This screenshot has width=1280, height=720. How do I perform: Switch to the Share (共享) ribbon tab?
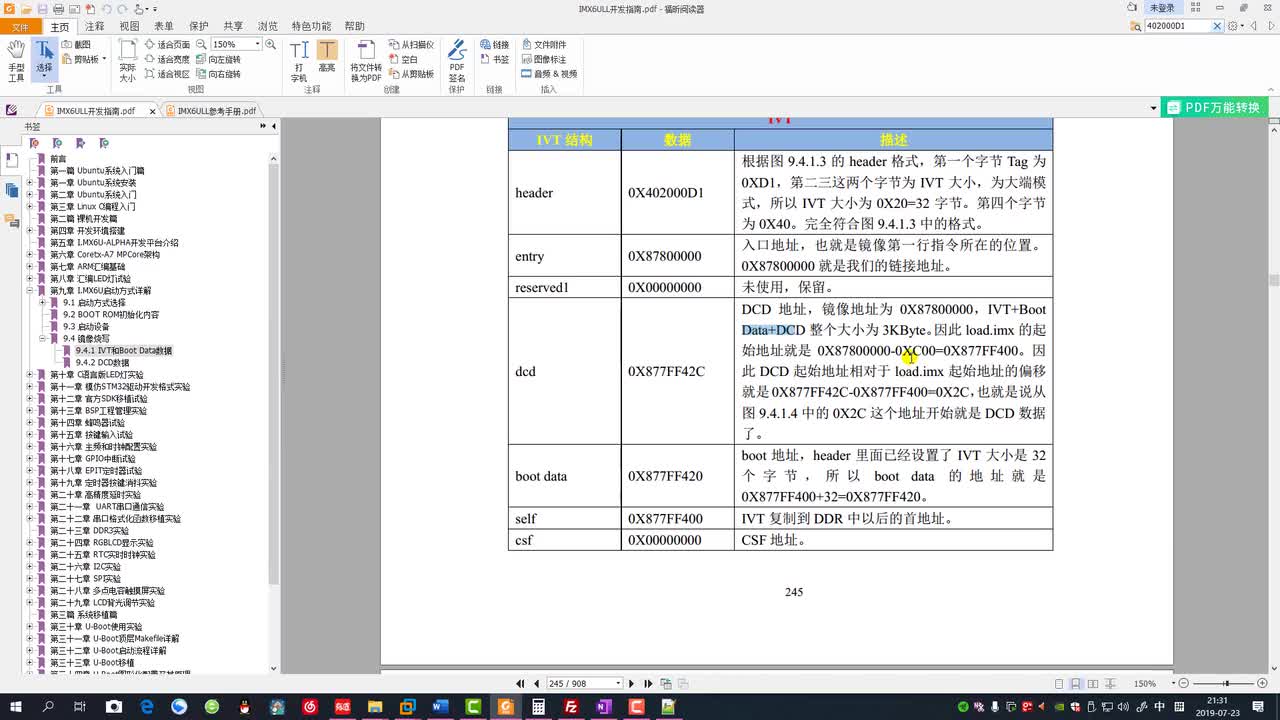[x=233, y=27]
